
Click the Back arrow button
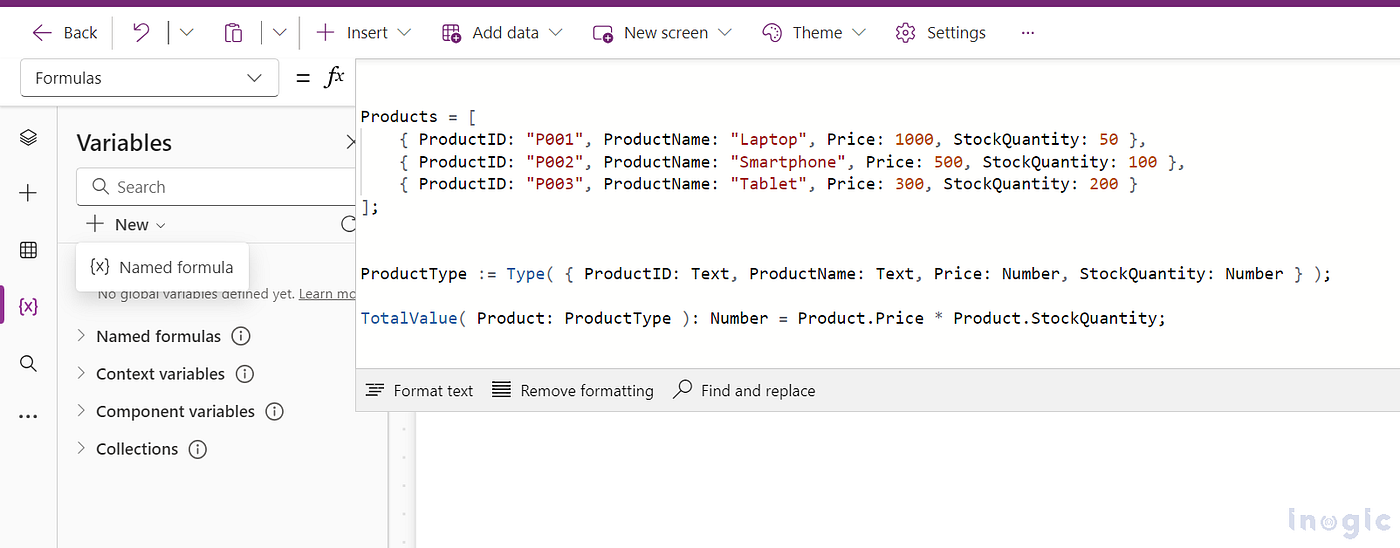(64, 33)
